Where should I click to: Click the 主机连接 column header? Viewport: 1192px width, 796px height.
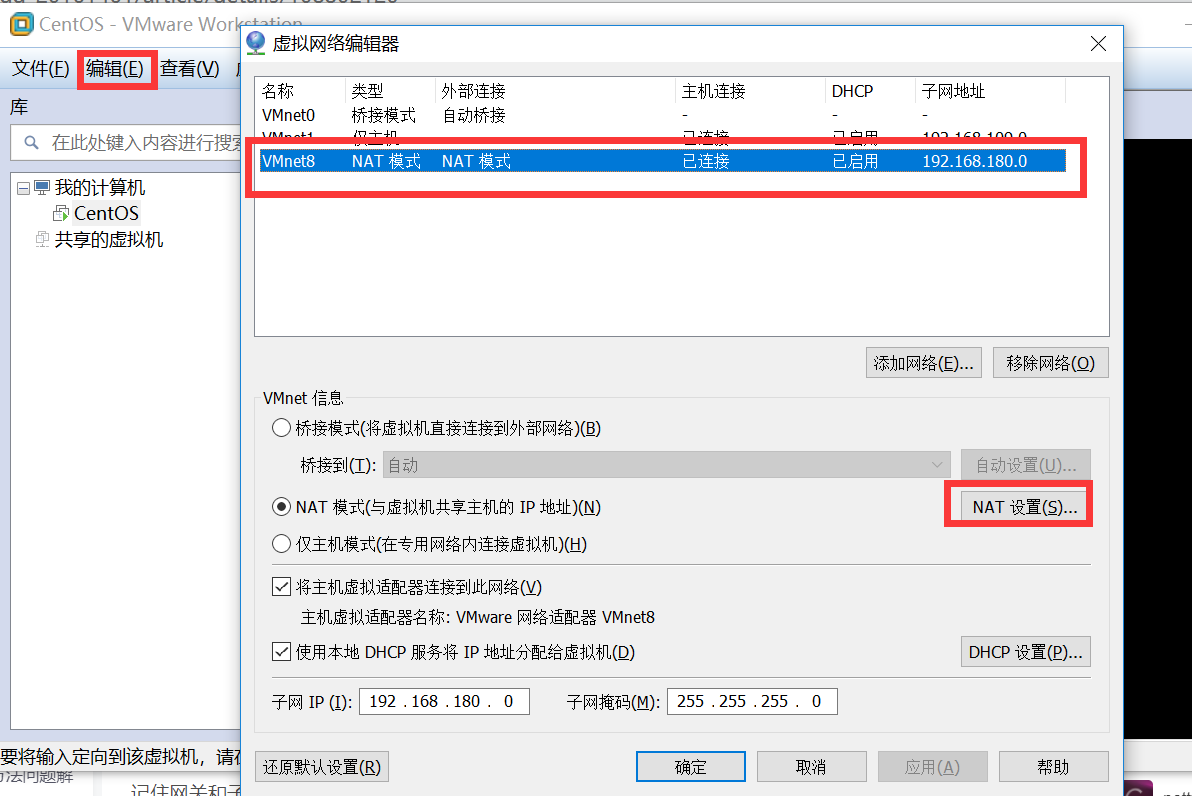tap(750, 91)
